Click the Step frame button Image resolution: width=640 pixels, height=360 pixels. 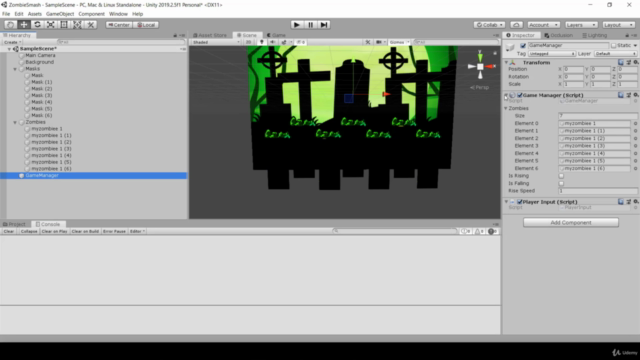click(x=324, y=25)
